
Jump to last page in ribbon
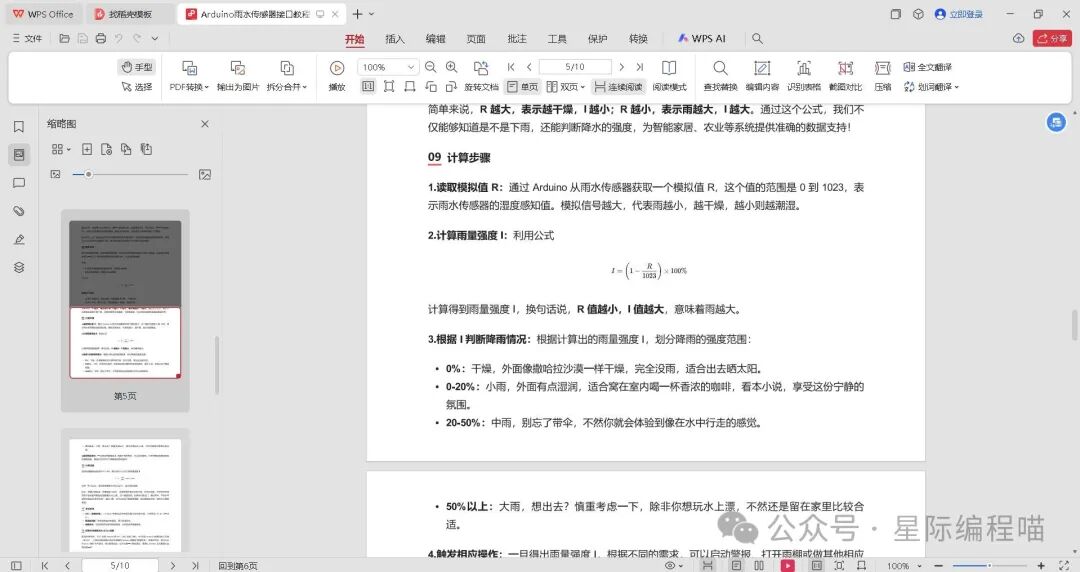640,67
